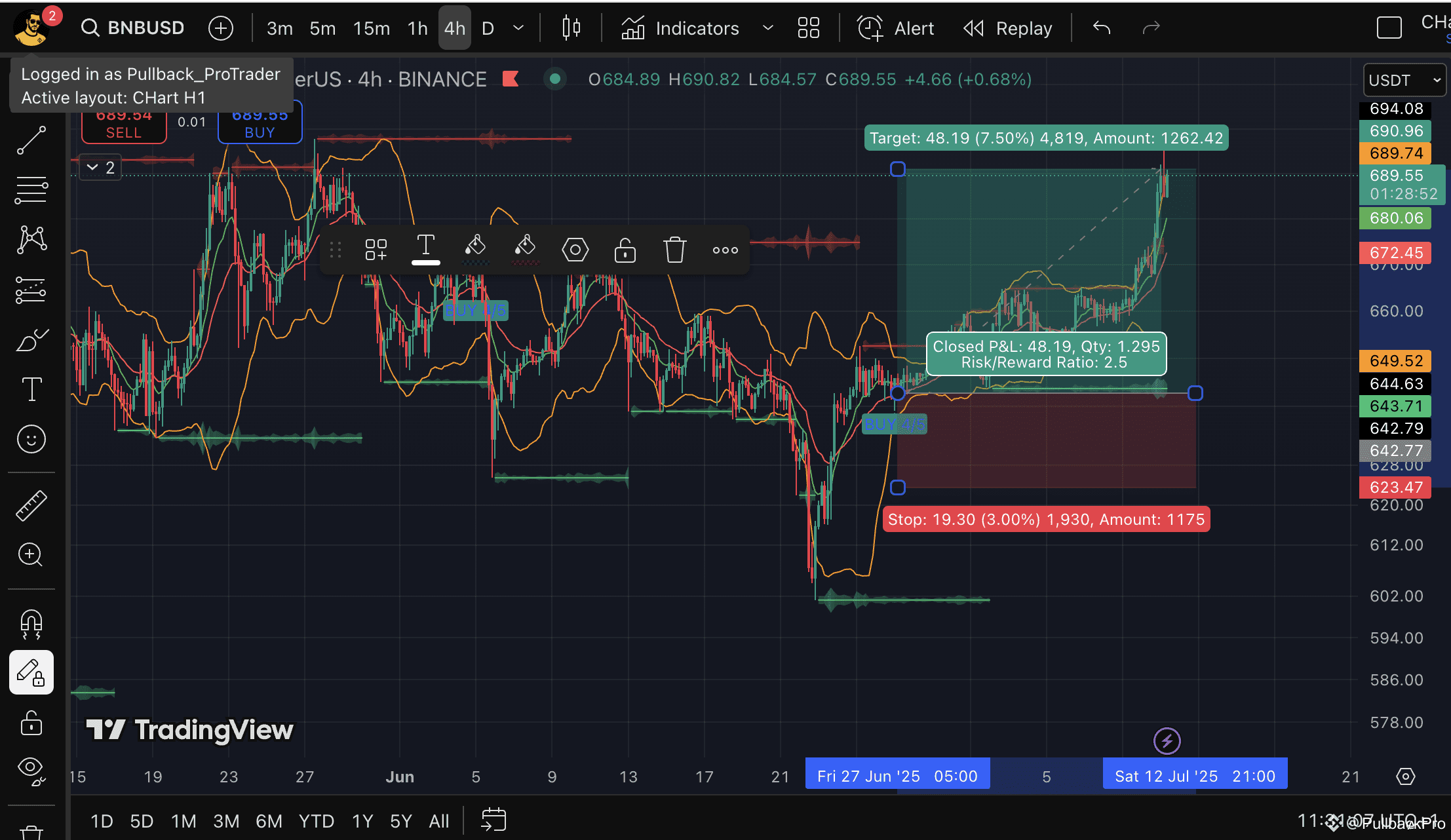Open the USDT currency dropdown
Screen dimensions: 1451x840
point(1404,80)
